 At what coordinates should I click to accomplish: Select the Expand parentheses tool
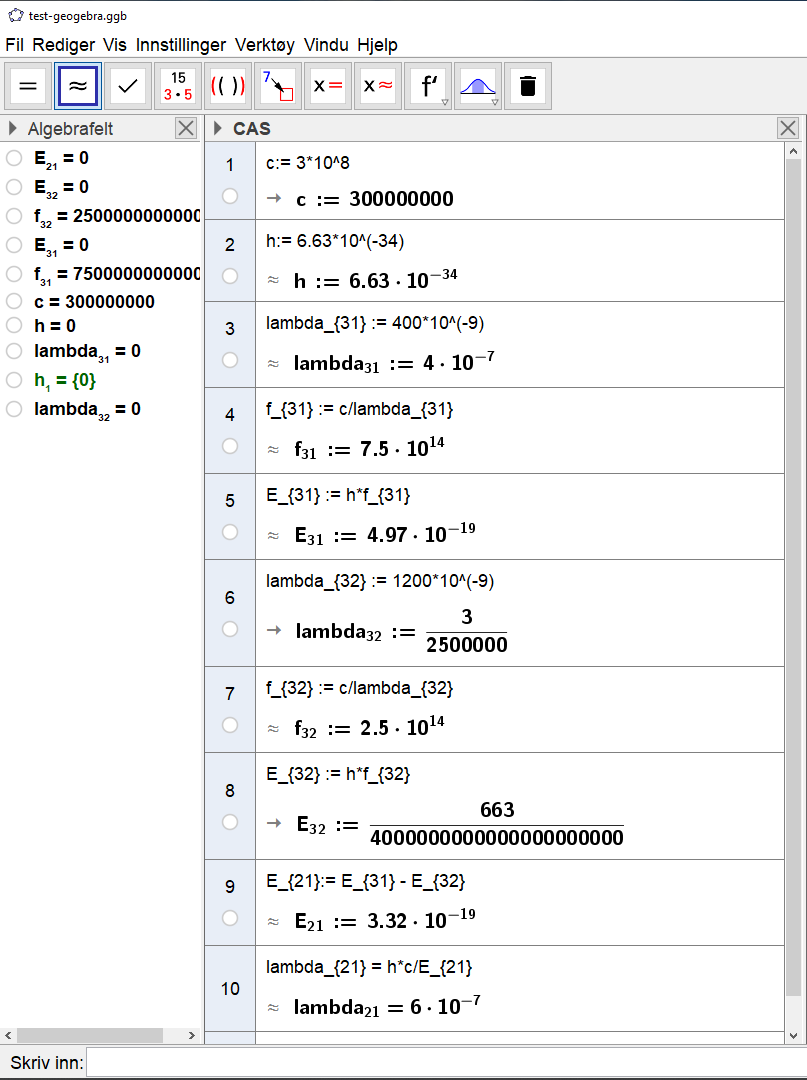[x=228, y=86]
